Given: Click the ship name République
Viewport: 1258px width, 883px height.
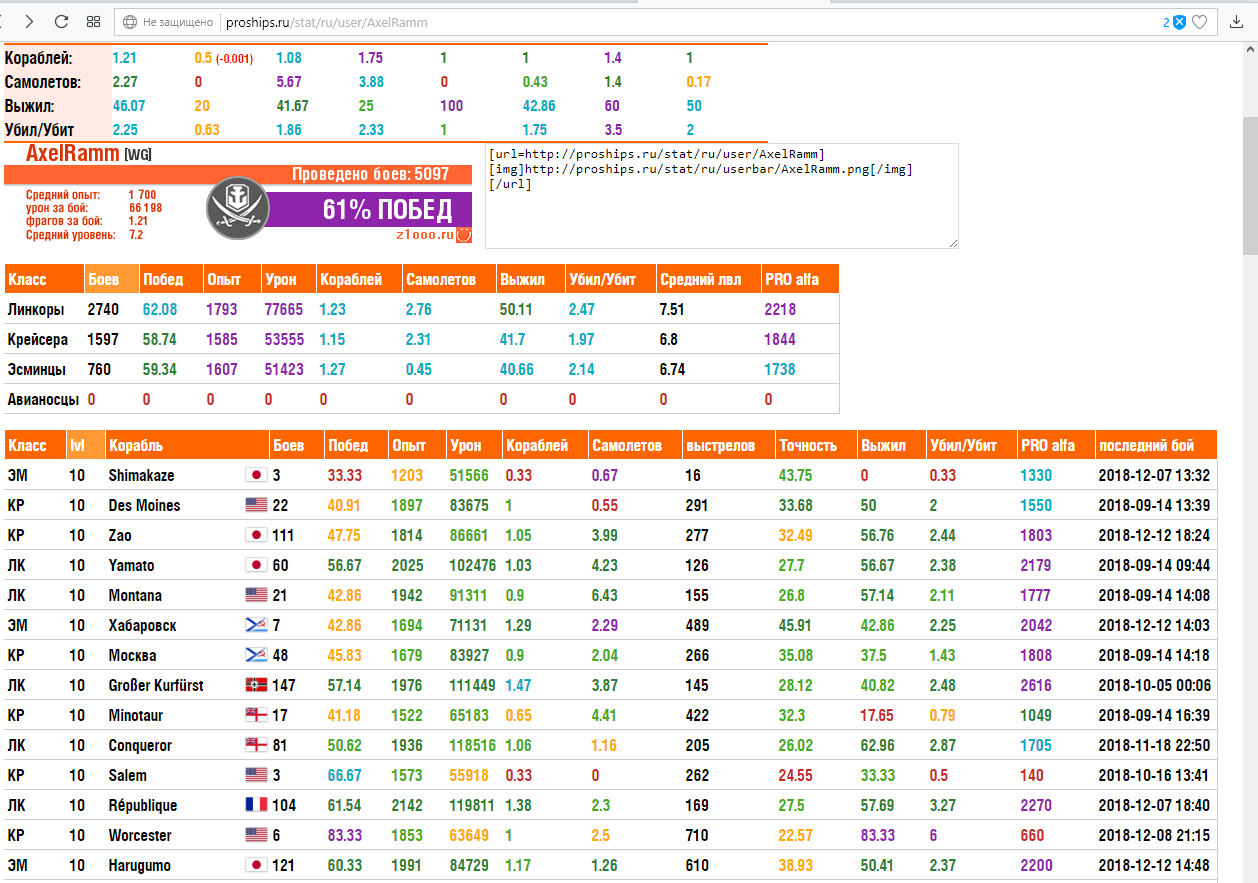Looking at the screenshot, I should point(143,805).
